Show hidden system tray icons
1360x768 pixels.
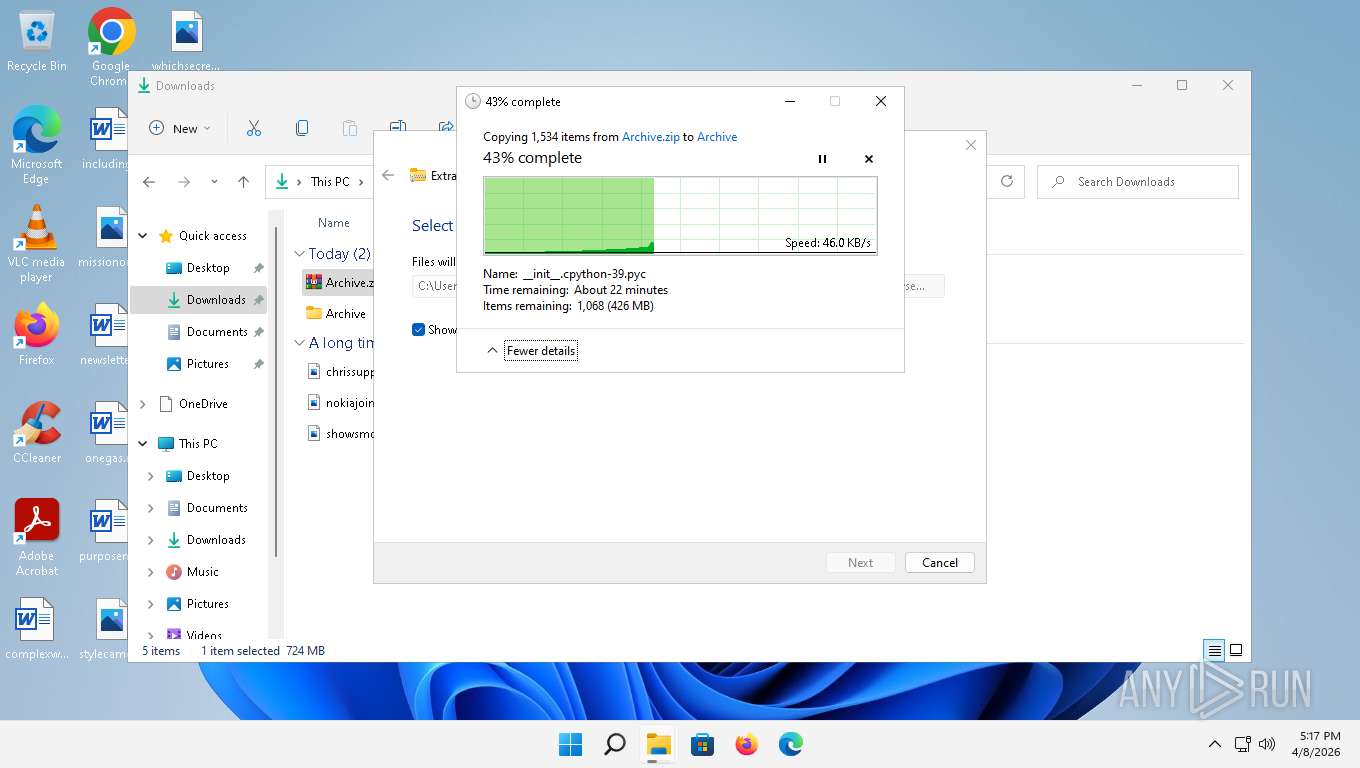point(1215,744)
